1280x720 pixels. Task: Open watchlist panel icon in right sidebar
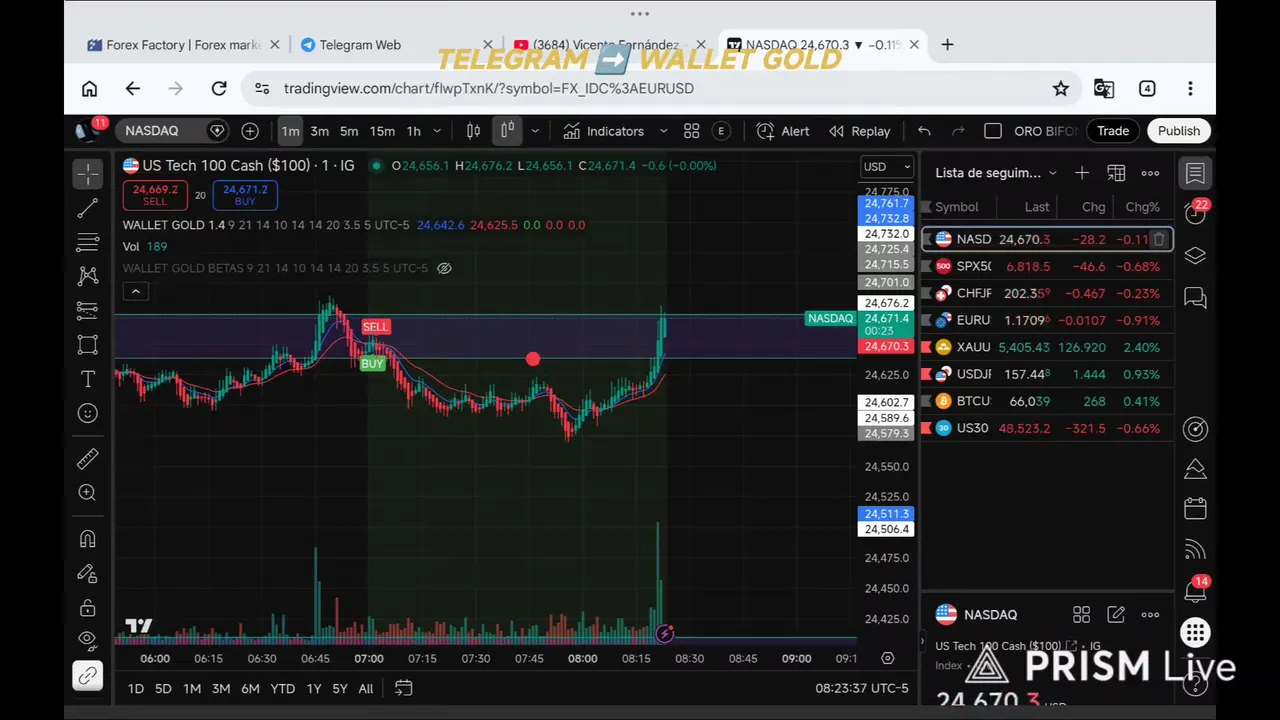pos(1195,173)
